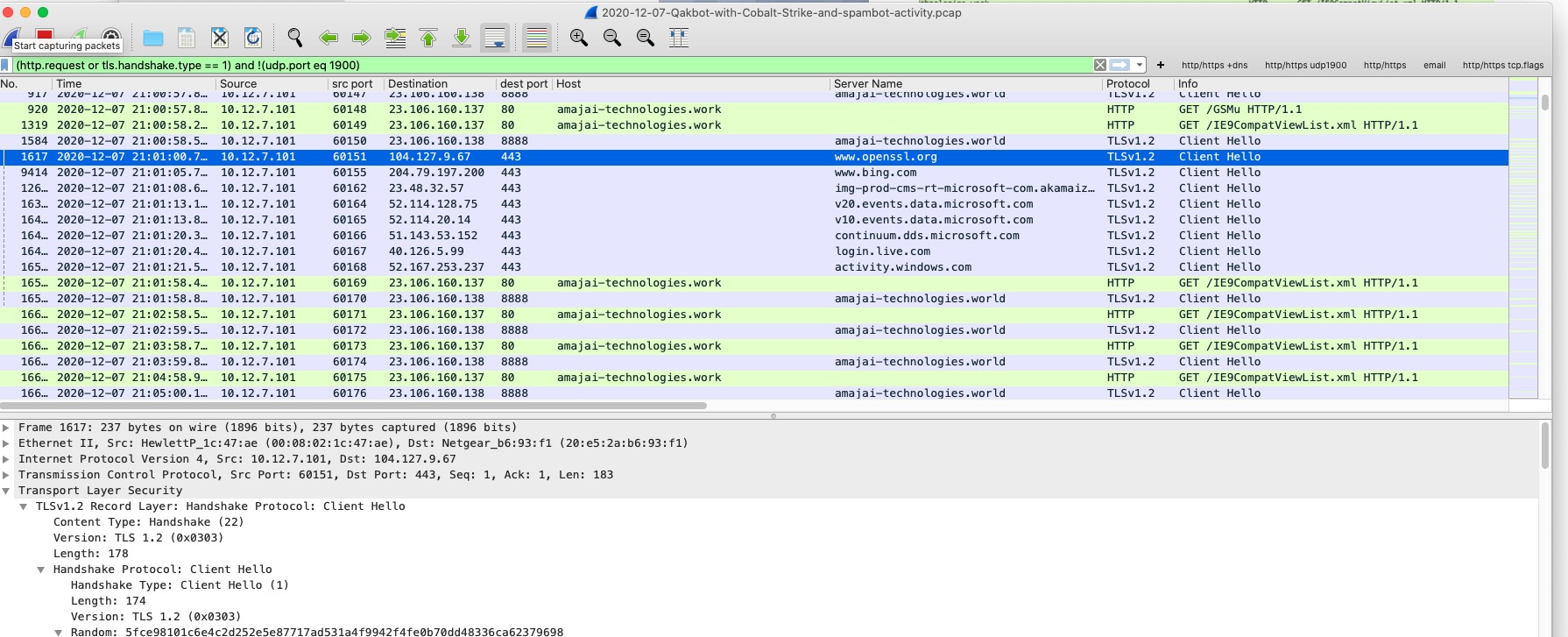
Task: Go back in packet history
Action: (x=328, y=38)
